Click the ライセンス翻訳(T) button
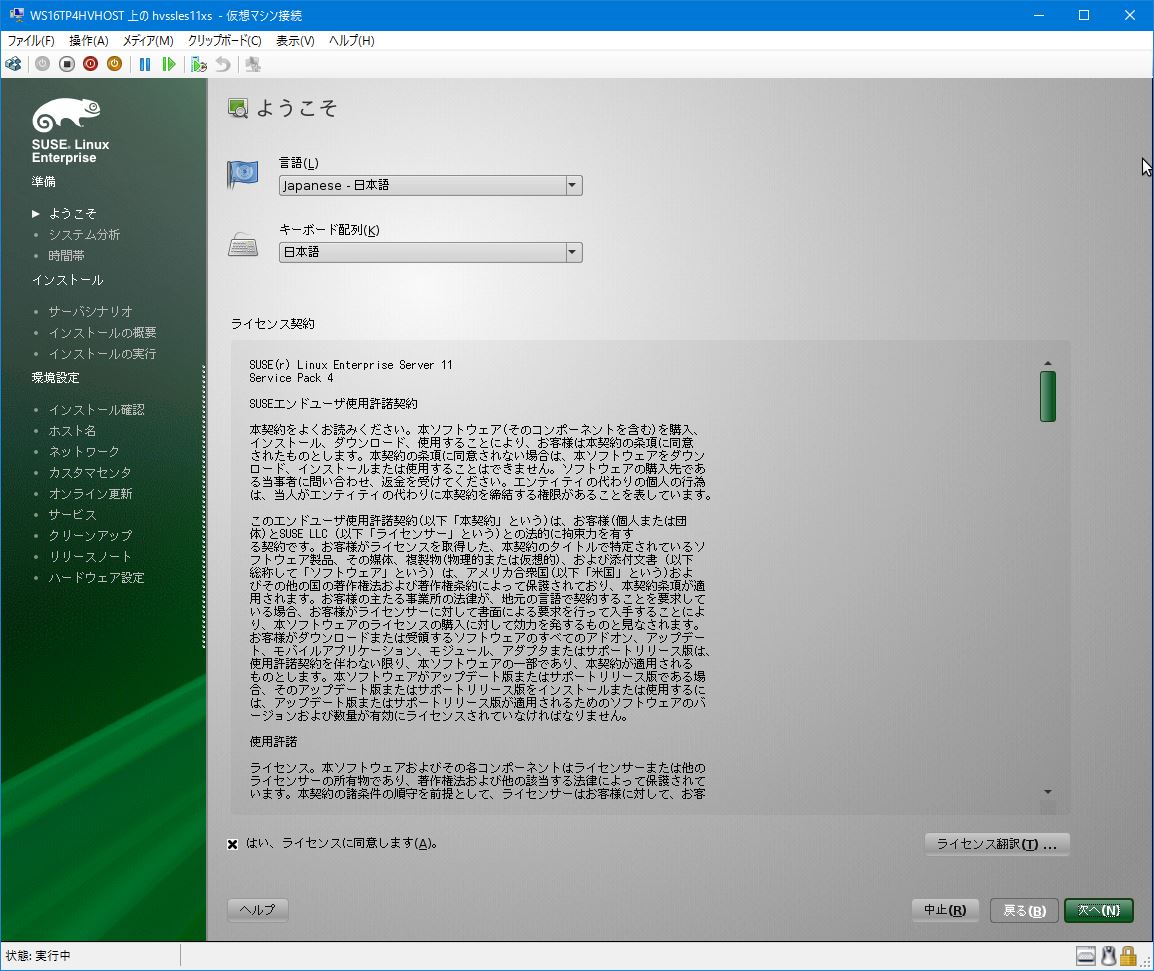The width and height of the screenshot is (1154, 971). [997, 844]
